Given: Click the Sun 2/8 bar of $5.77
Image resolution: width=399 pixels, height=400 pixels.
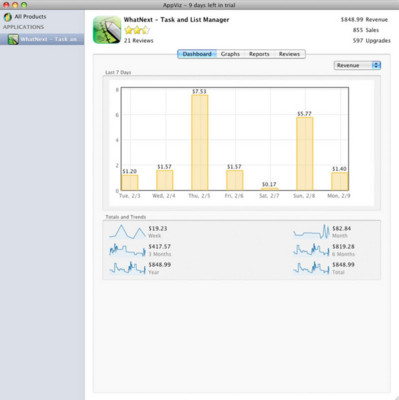Looking at the screenshot, I should [x=305, y=154].
